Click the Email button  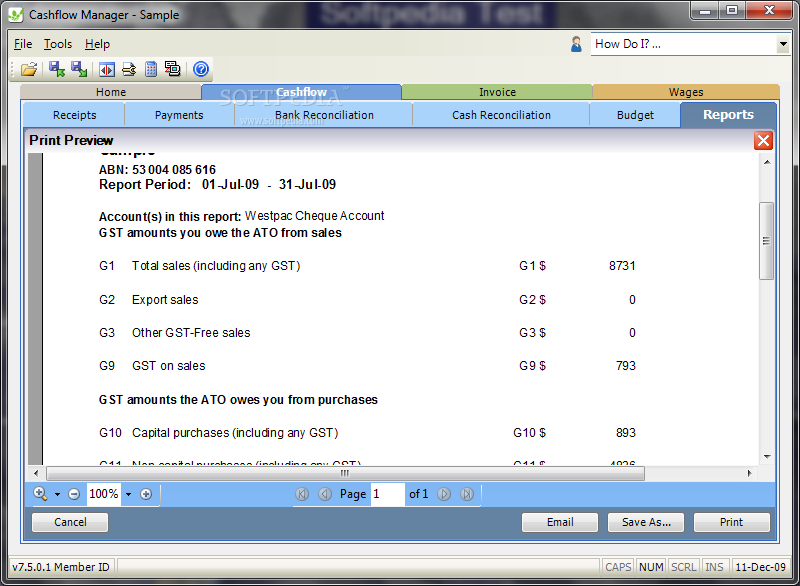560,522
